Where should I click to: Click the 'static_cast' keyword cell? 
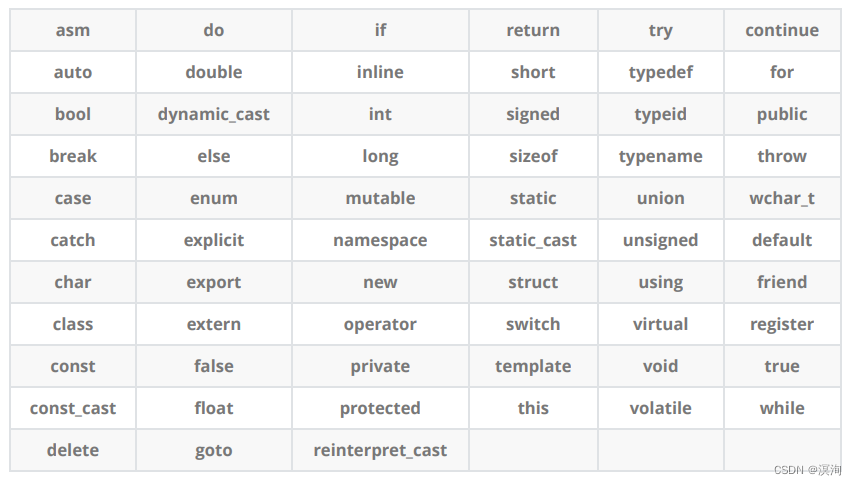click(533, 240)
